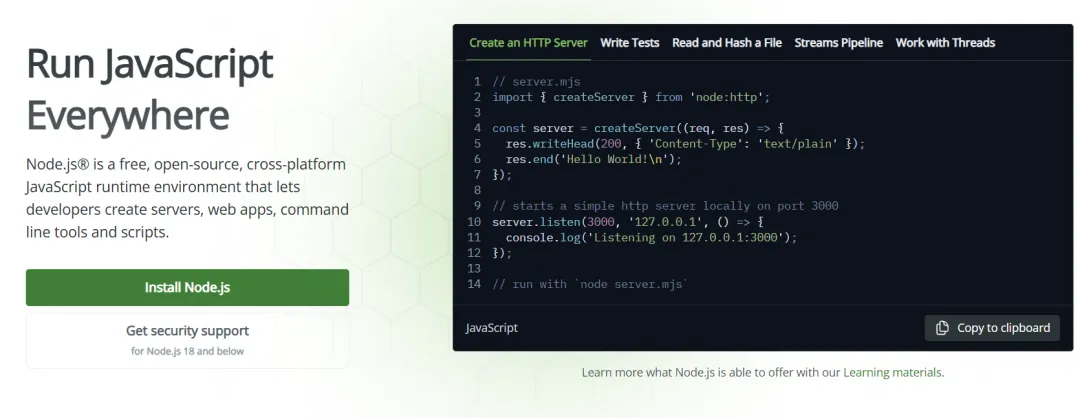This screenshot has width=1080, height=418.
Task: Click the 'for Node.js 18 and below' text
Action: 187,351
